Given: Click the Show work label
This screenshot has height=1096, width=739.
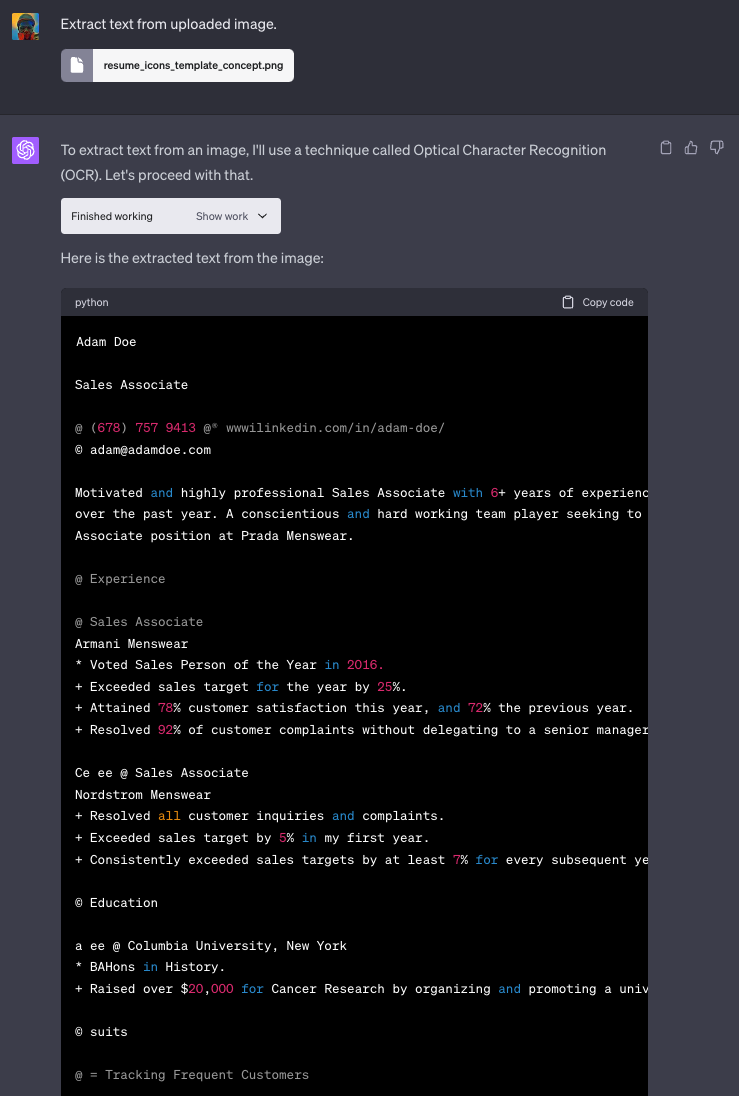Looking at the screenshot, I should point(222,216).
